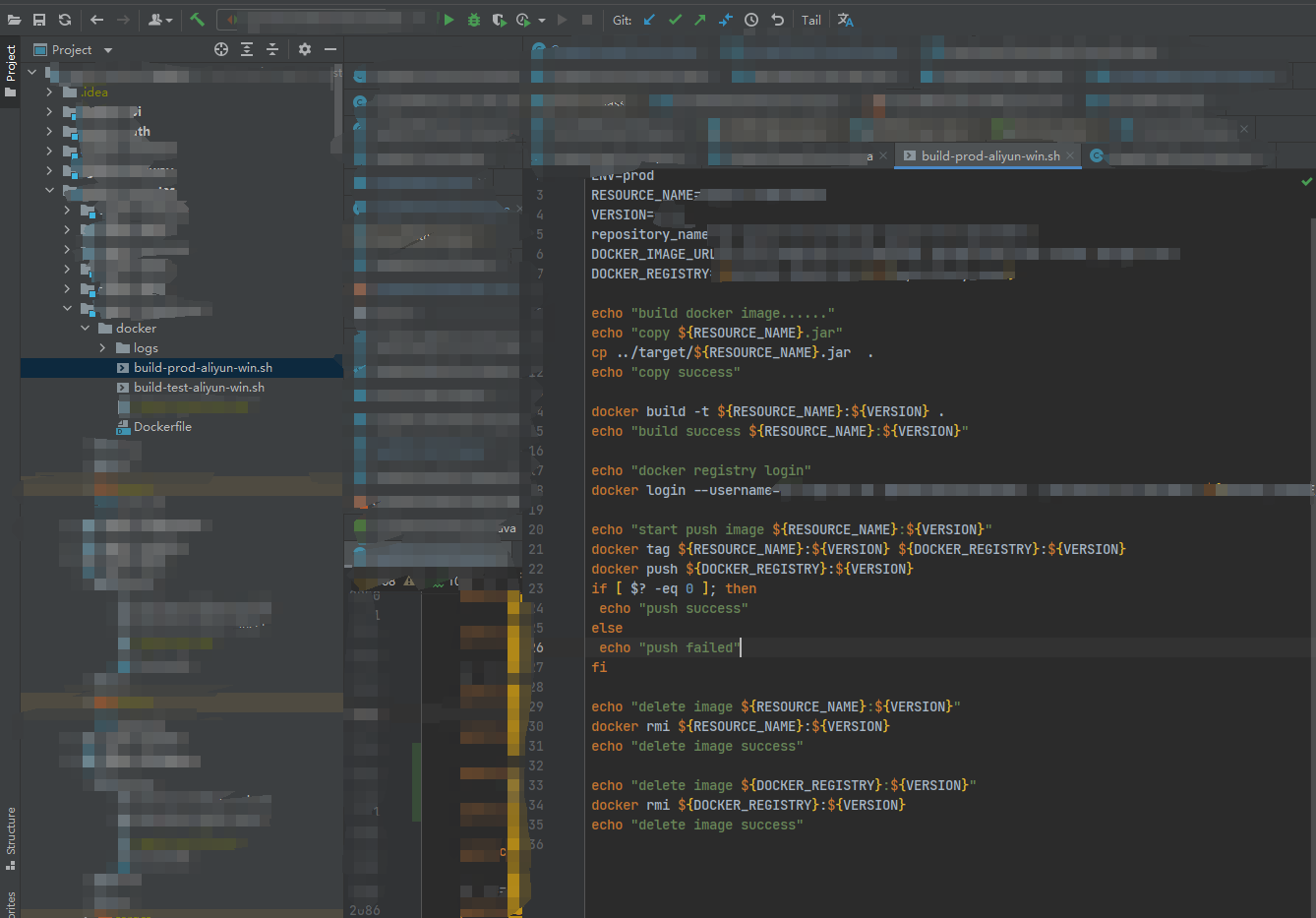This screenshot has height=918, width=1316.
Task: Open the user/code-with-me dropdown icon
Action: [x=160, y=20]
